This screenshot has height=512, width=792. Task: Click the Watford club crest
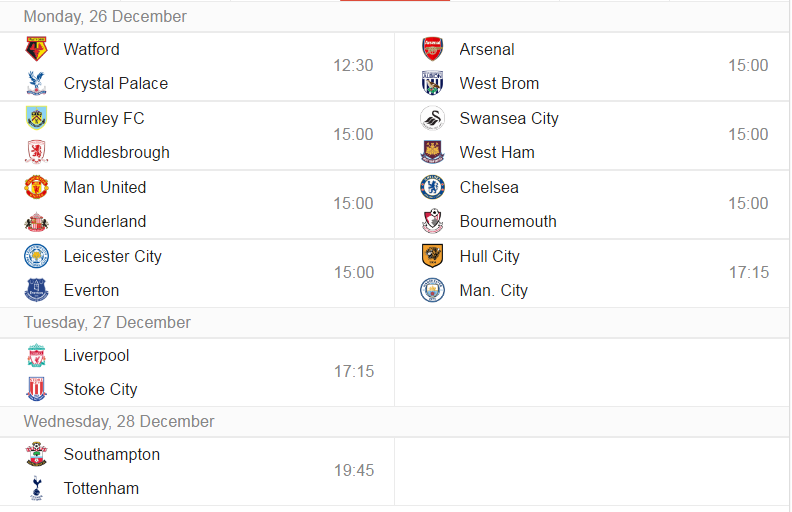tap(36, 49)
